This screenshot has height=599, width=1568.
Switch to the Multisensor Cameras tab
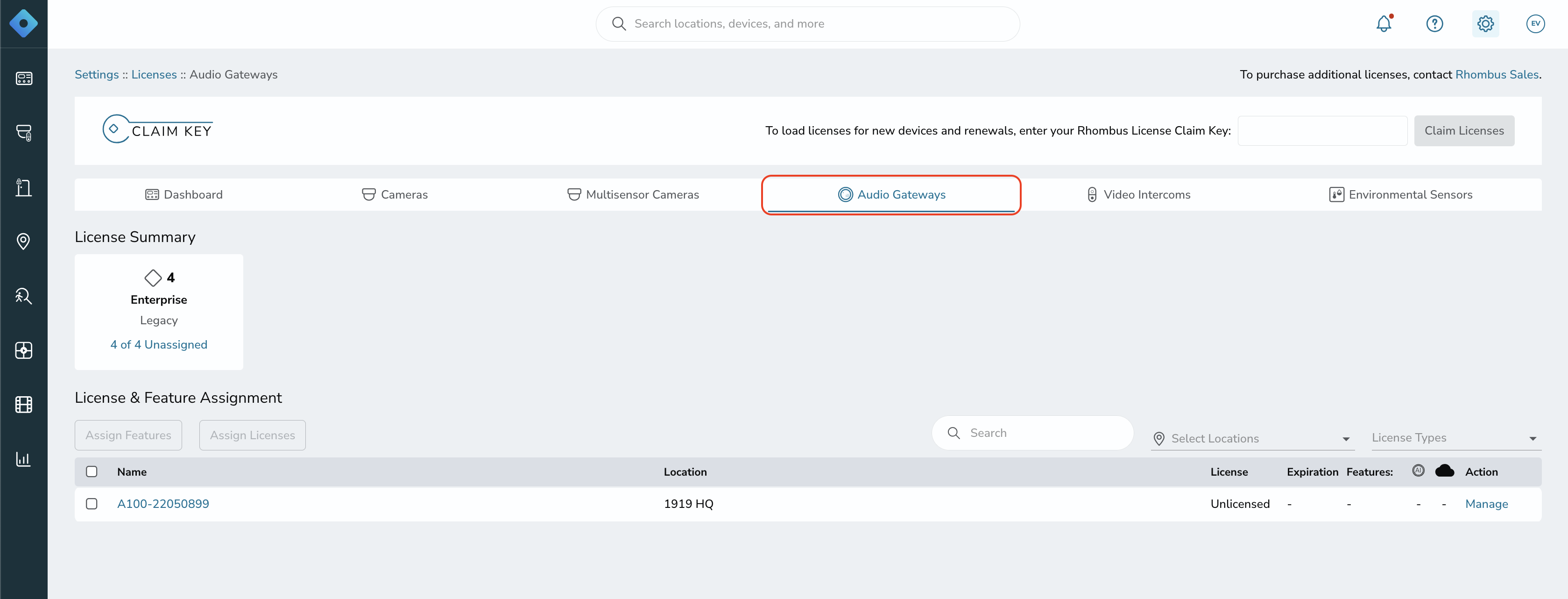(x=633, y=195)
